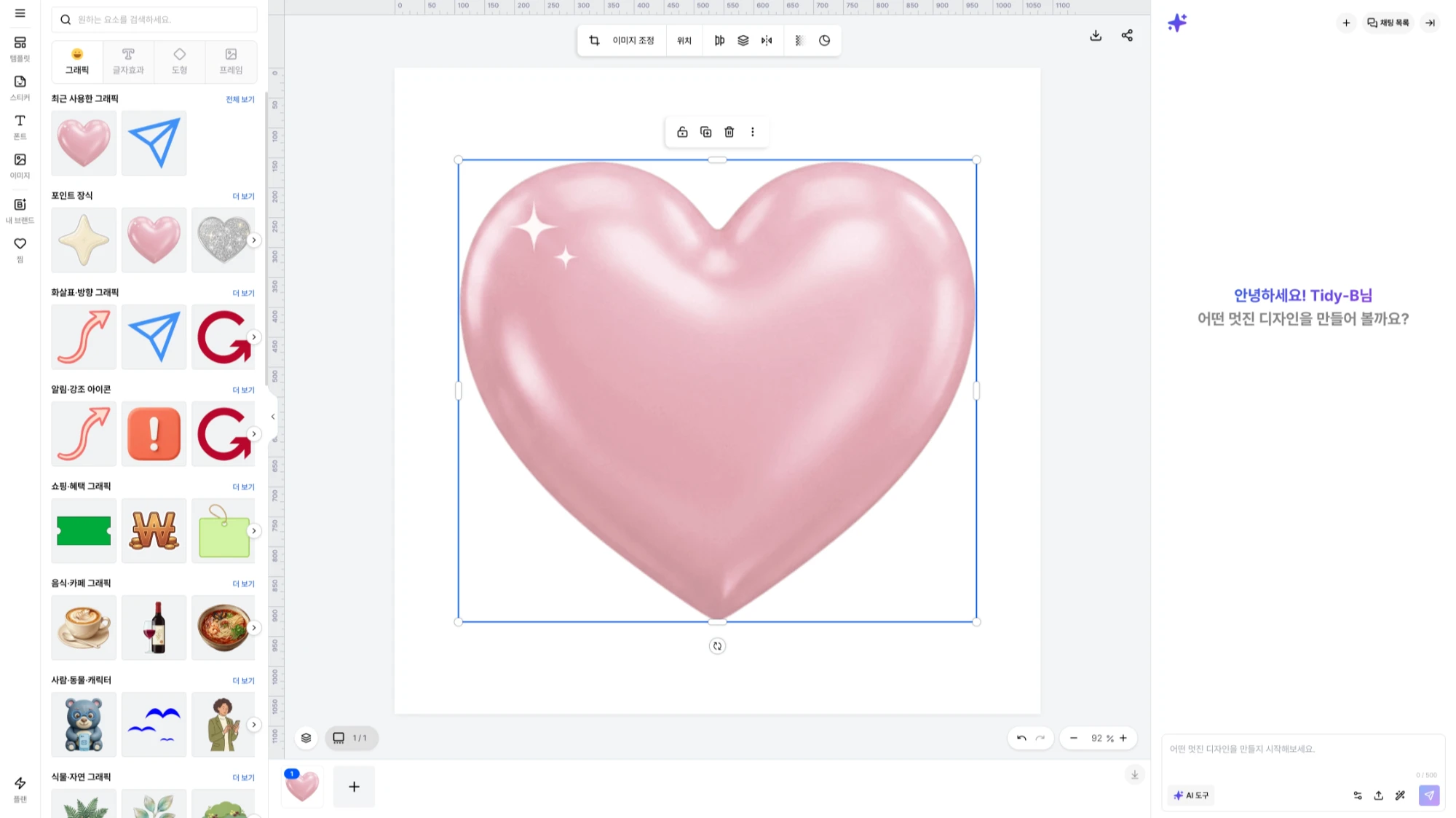
Task: Click 전체 보기 for recent graphics
Action: (240, 99)
